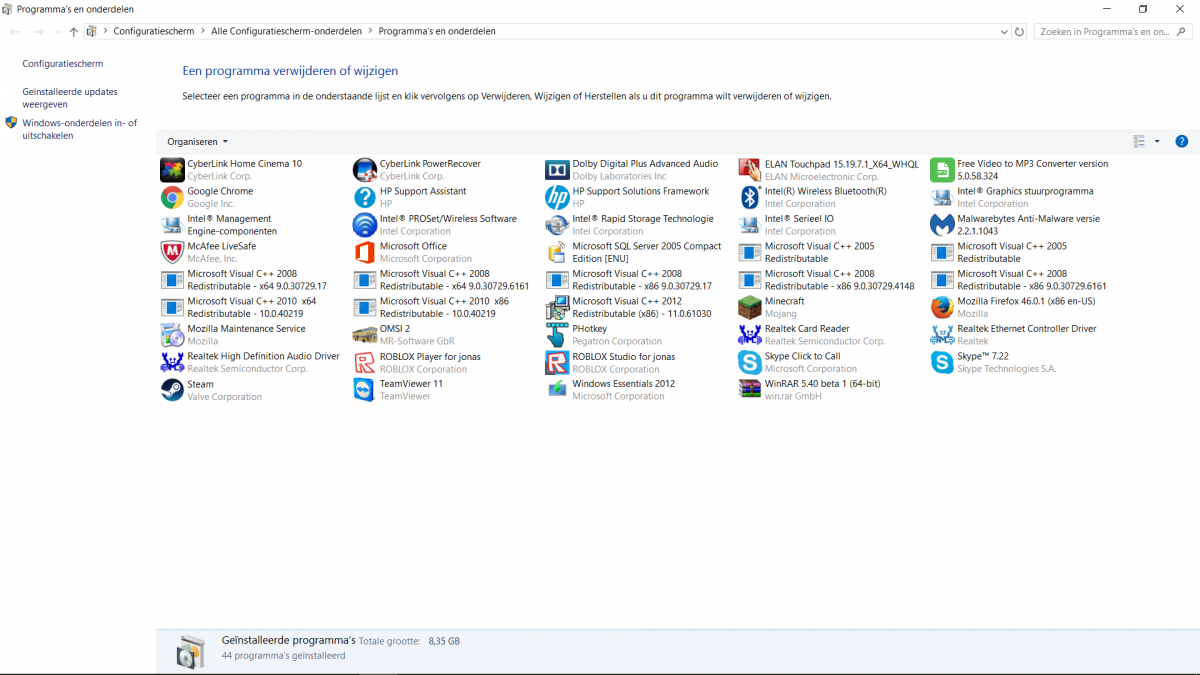
Task: Click the WinRAR 5.40 beta 1 icon
Action: [750, 390]
